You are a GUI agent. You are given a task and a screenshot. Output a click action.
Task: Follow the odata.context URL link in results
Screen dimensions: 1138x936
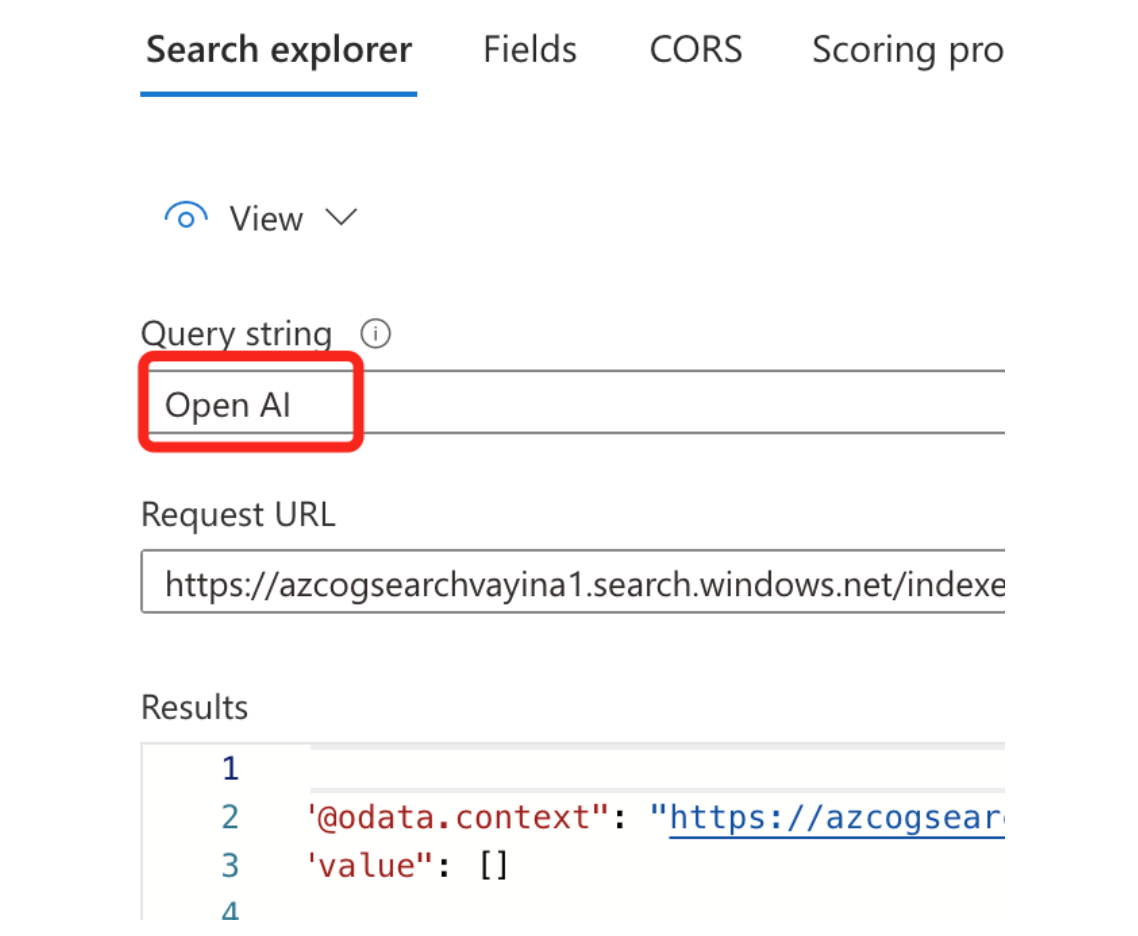pyautogui.click(x=836, y=818)
